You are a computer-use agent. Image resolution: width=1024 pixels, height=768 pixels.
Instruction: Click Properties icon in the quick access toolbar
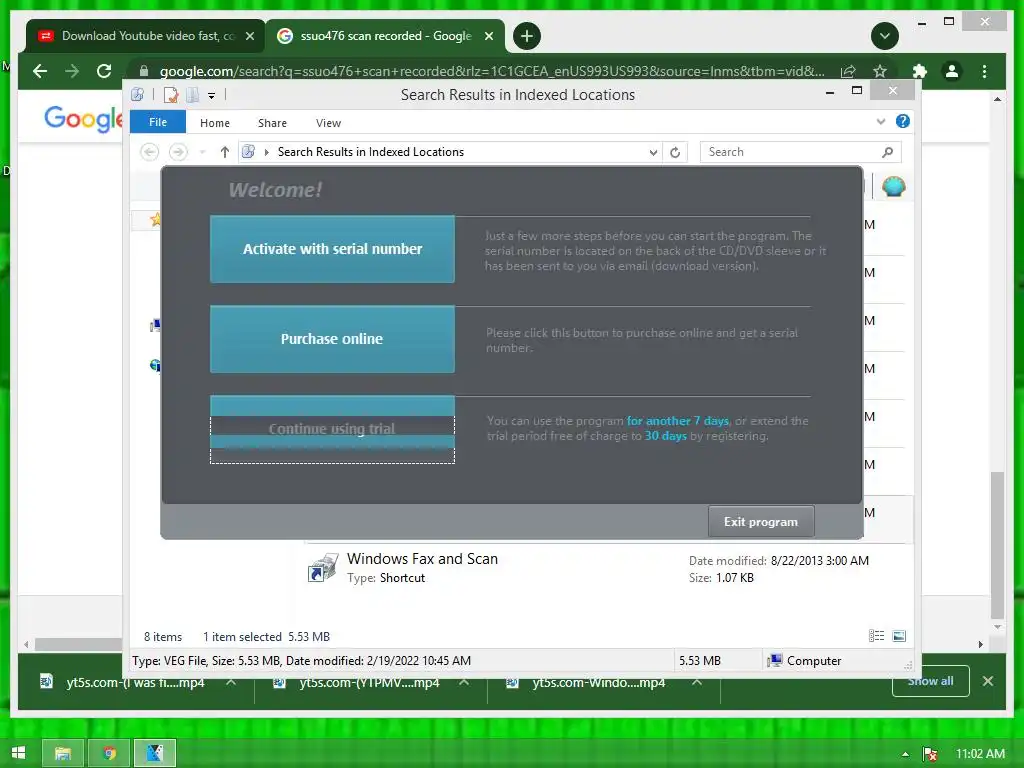[170, 95]
